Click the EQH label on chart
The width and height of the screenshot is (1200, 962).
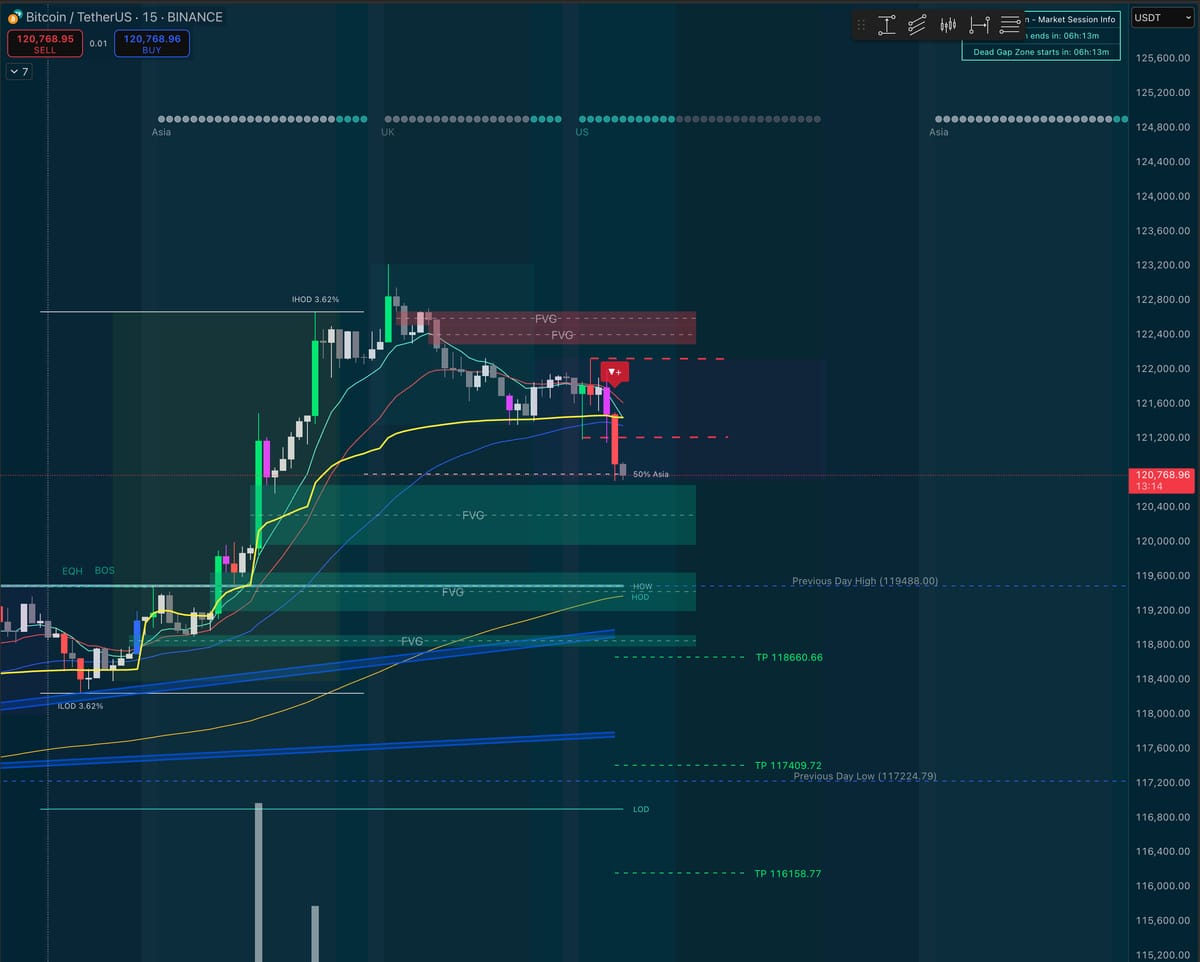point(73,570)
